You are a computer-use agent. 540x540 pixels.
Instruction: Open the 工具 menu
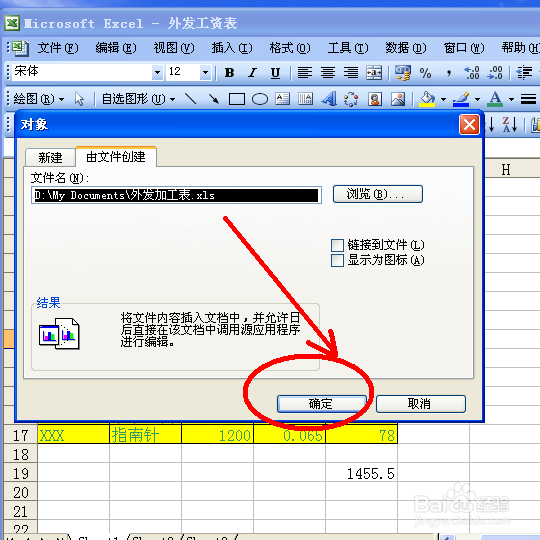point(348,48)
